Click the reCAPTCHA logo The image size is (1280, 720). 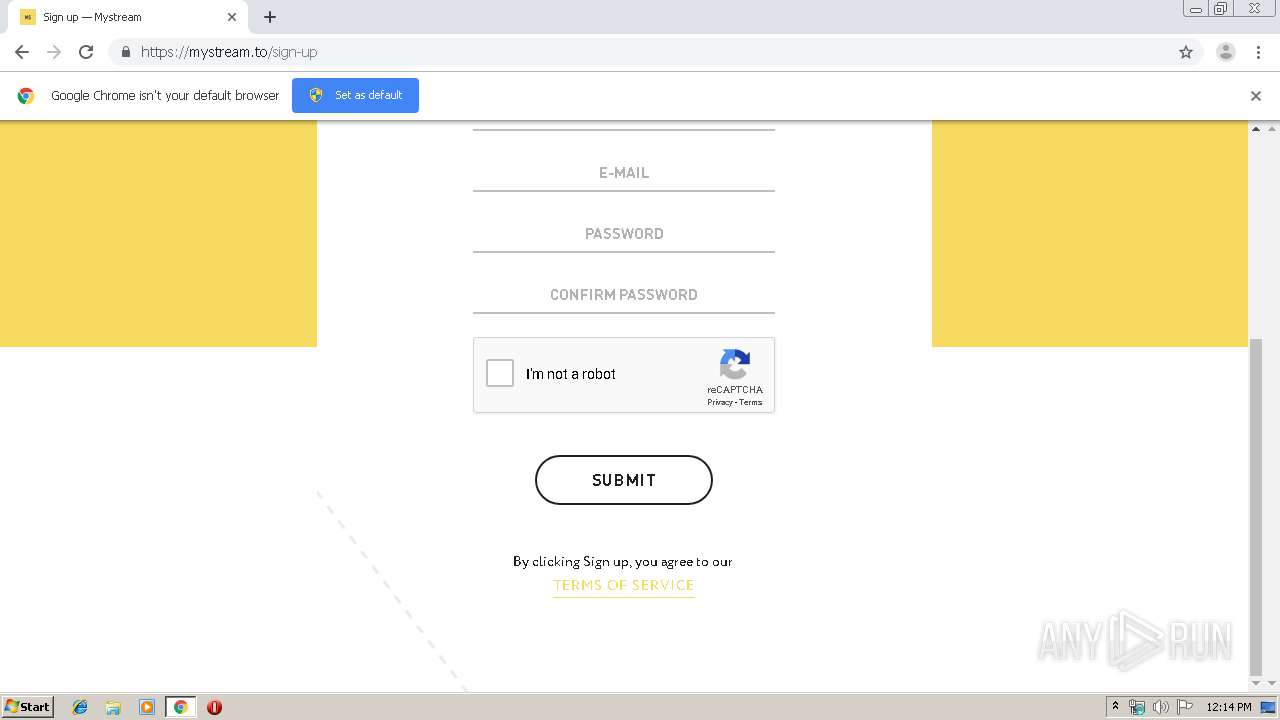coord(735,365)
